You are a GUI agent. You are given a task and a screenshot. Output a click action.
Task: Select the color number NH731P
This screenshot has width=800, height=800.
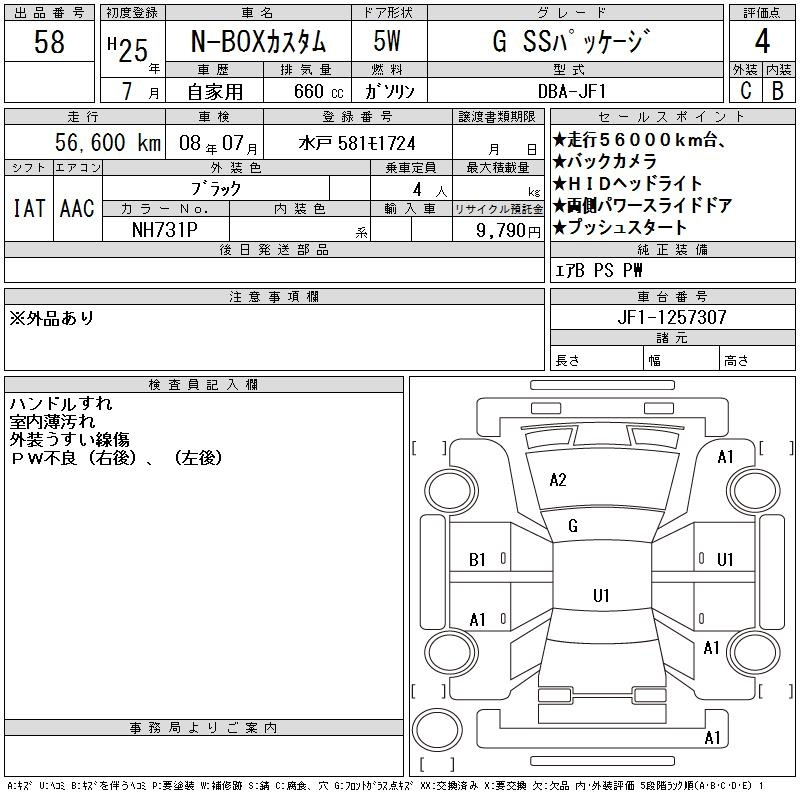click(x=165, y=230)
